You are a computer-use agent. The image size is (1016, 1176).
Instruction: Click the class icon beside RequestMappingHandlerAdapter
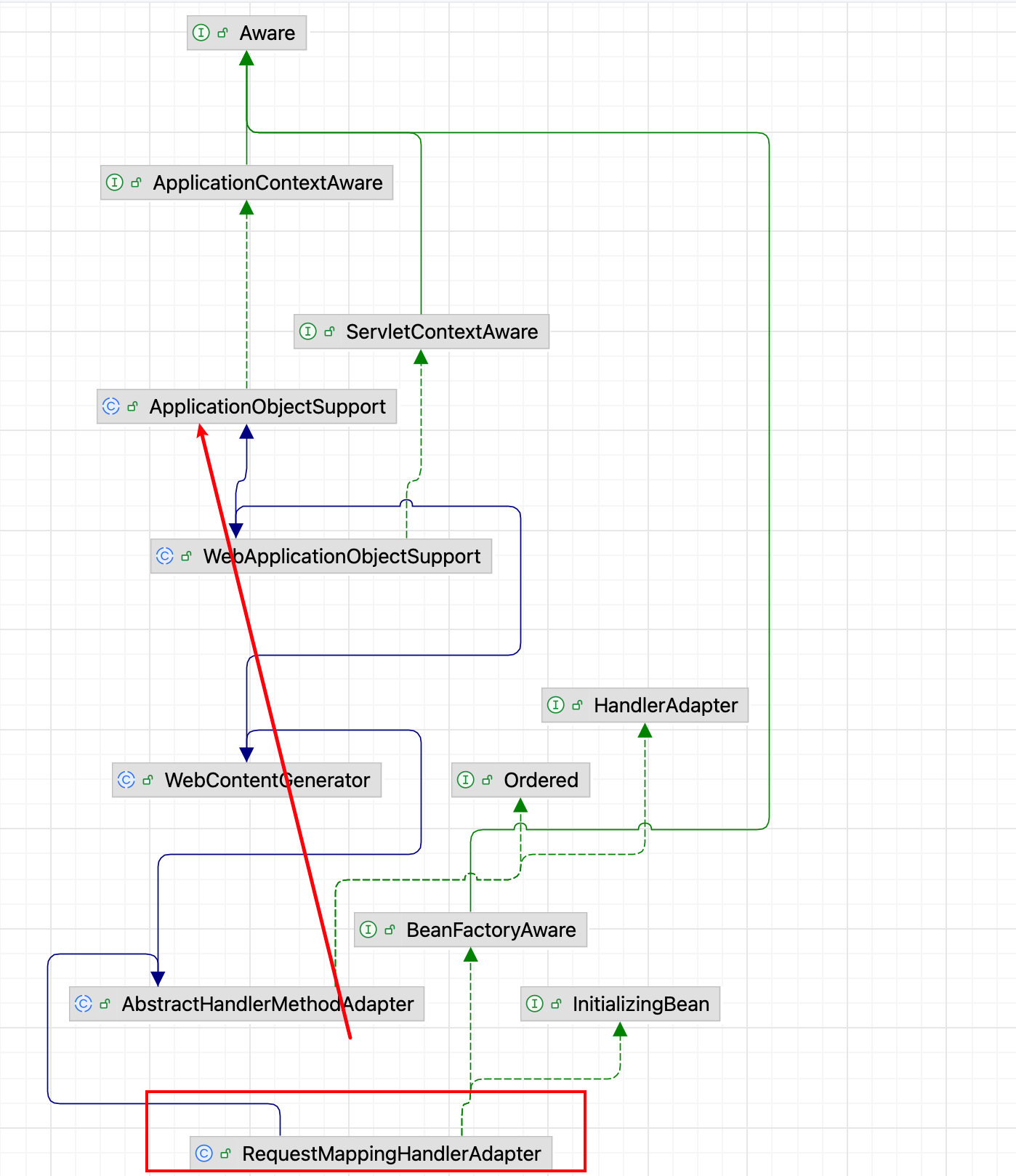(204, 1153)
